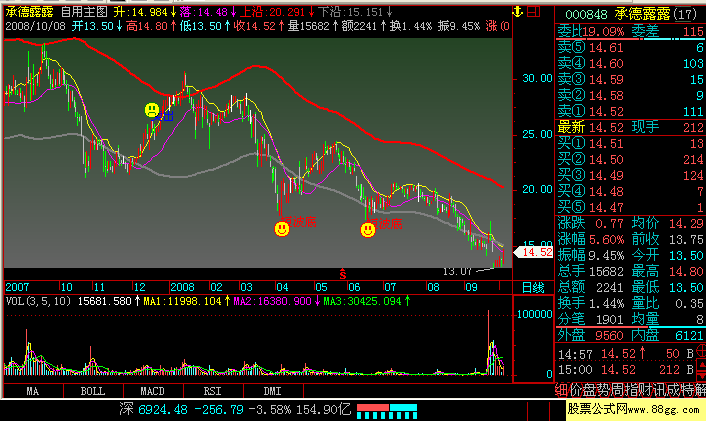This screenshot has height=421, width=706.
Task: Click the VOL(3,5,10) indicator label
Action: tap(38, 301)
